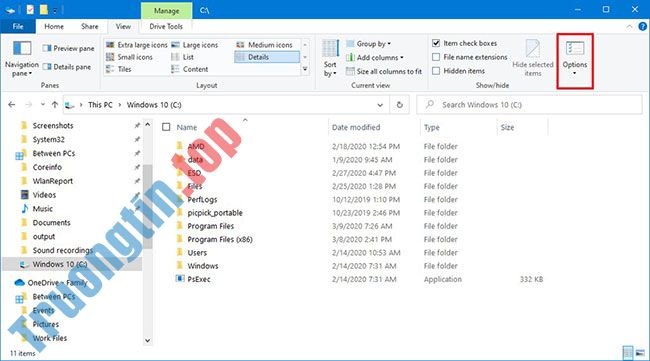Select the Program Files (x86) folder
650x361 pixels.
pos(220,239)
